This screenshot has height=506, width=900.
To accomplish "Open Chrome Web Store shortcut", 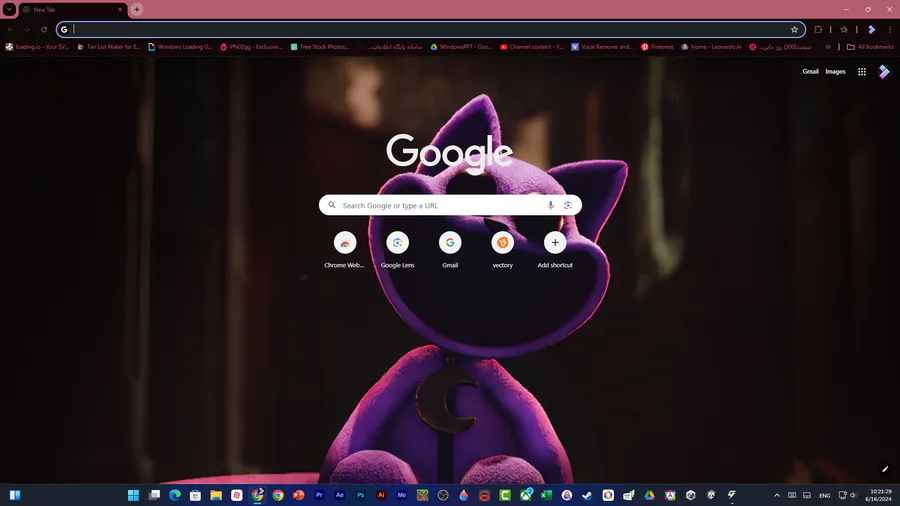I will coord(344,250).
